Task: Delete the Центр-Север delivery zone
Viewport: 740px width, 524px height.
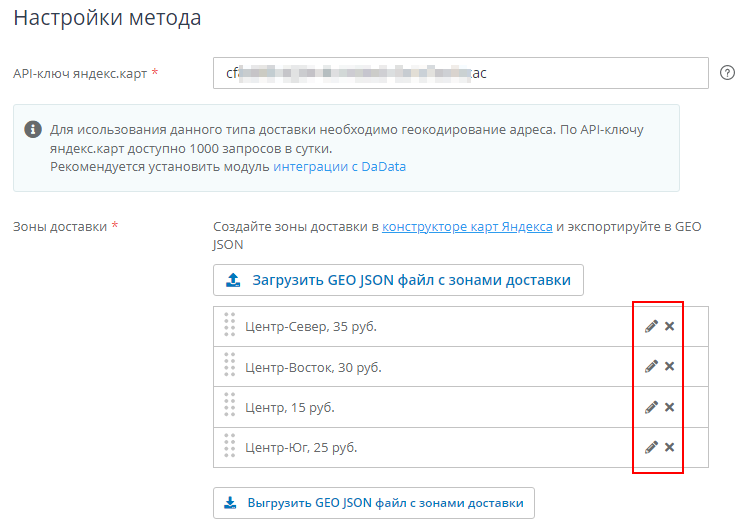Action: tap(670, 326)
